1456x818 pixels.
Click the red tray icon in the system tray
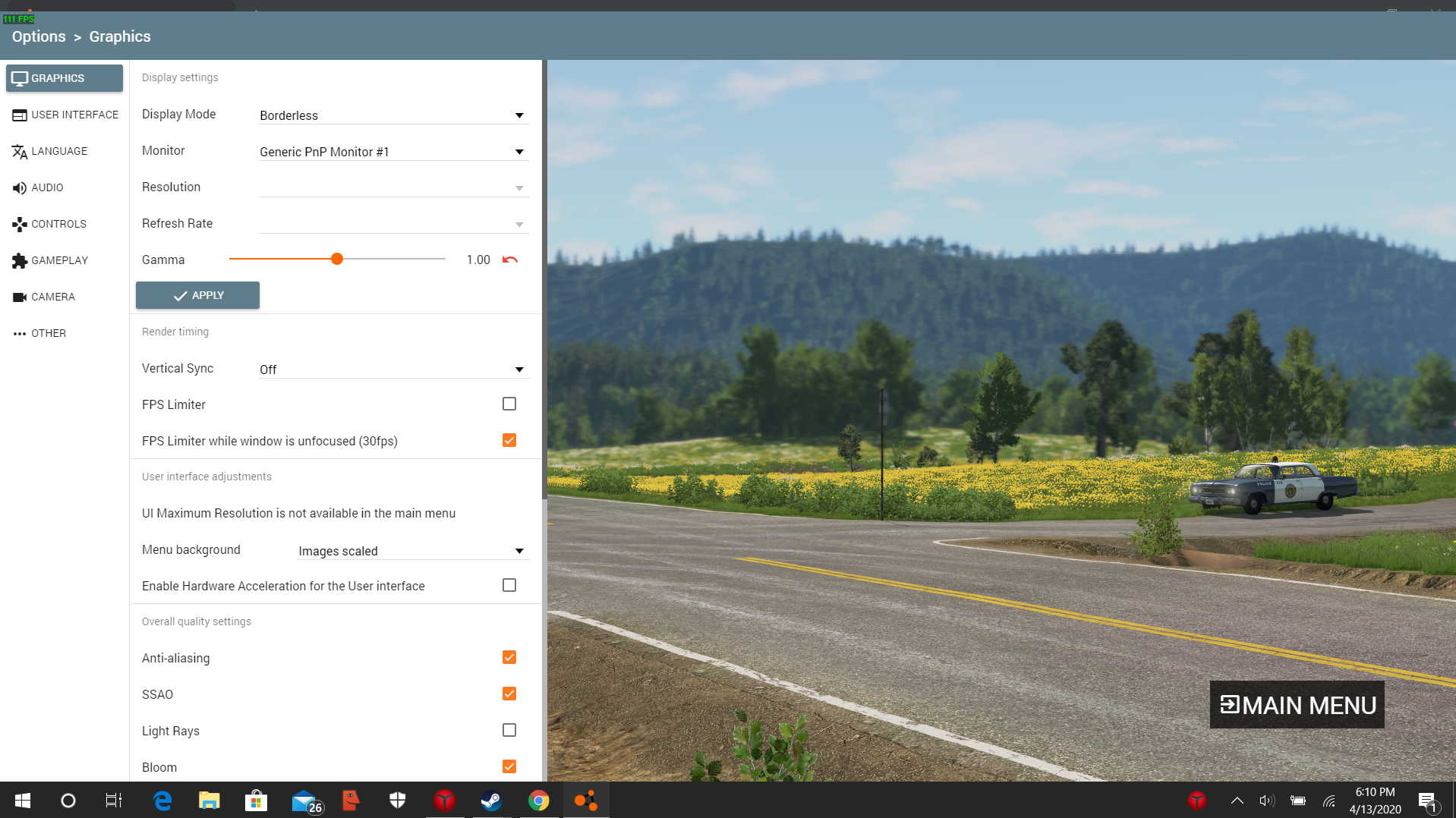[1197, 801]
